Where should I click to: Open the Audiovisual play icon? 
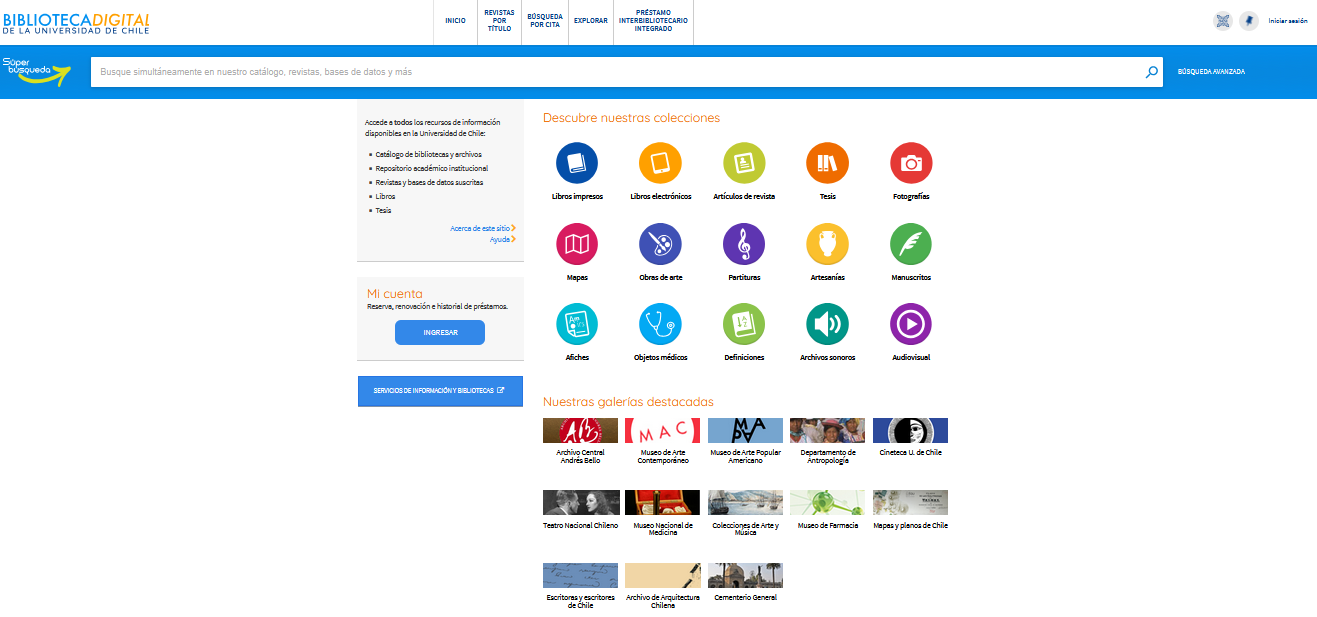pyautogui.click(x=911, y=323)
